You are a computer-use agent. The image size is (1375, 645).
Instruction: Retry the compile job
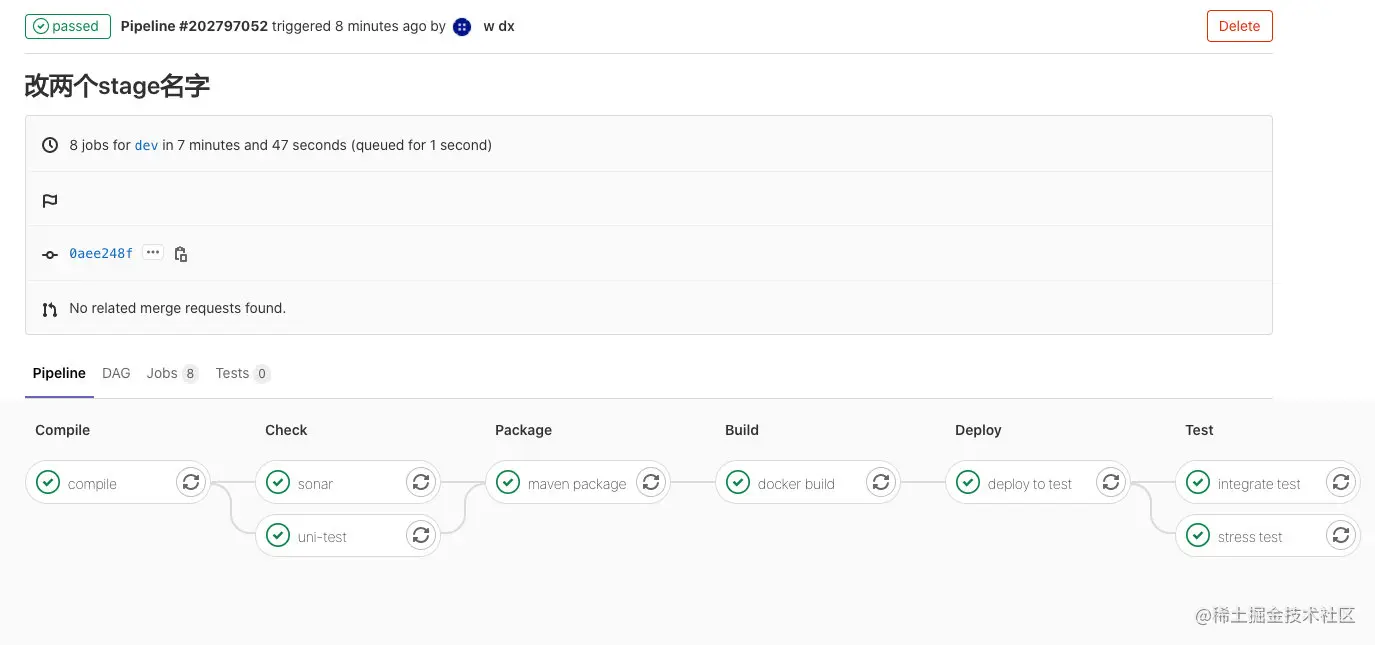[191, 482]
